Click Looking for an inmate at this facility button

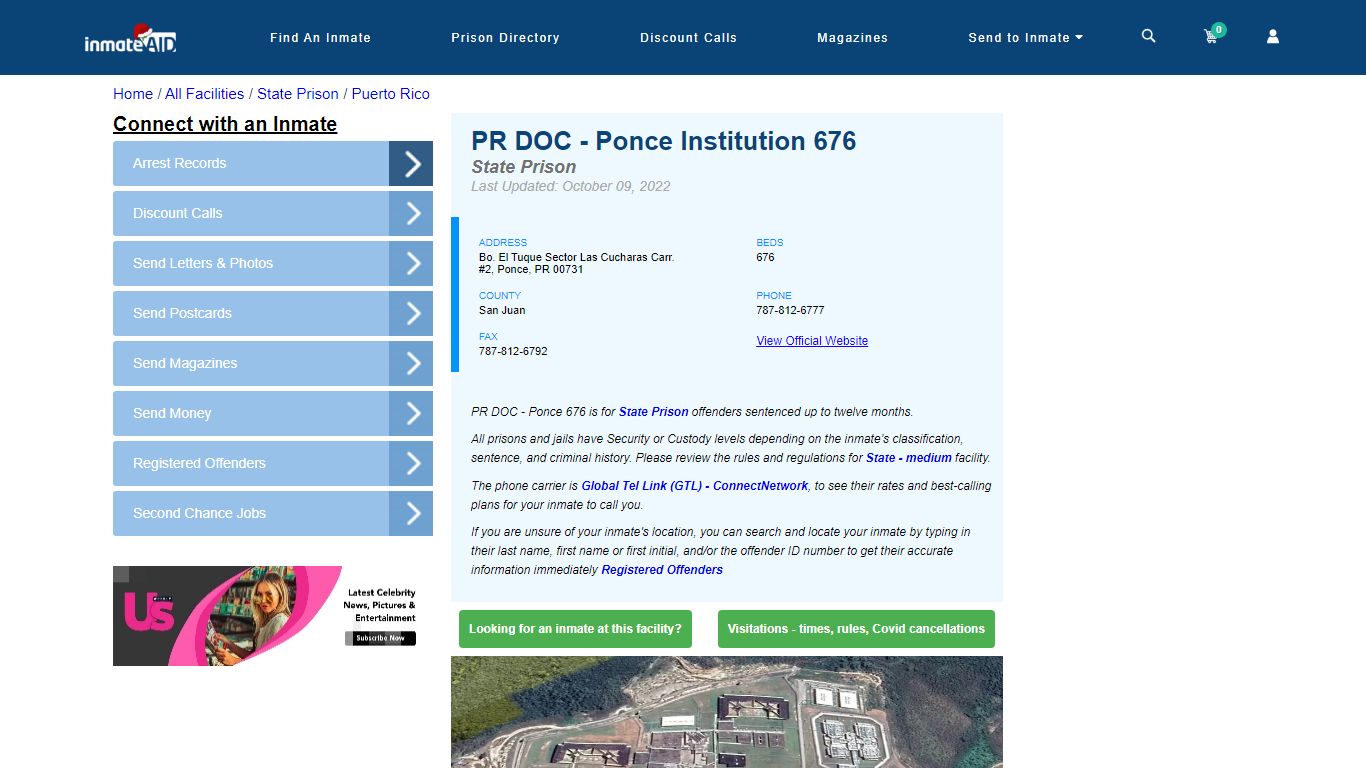pyautogui.click(x=575, y=629)
